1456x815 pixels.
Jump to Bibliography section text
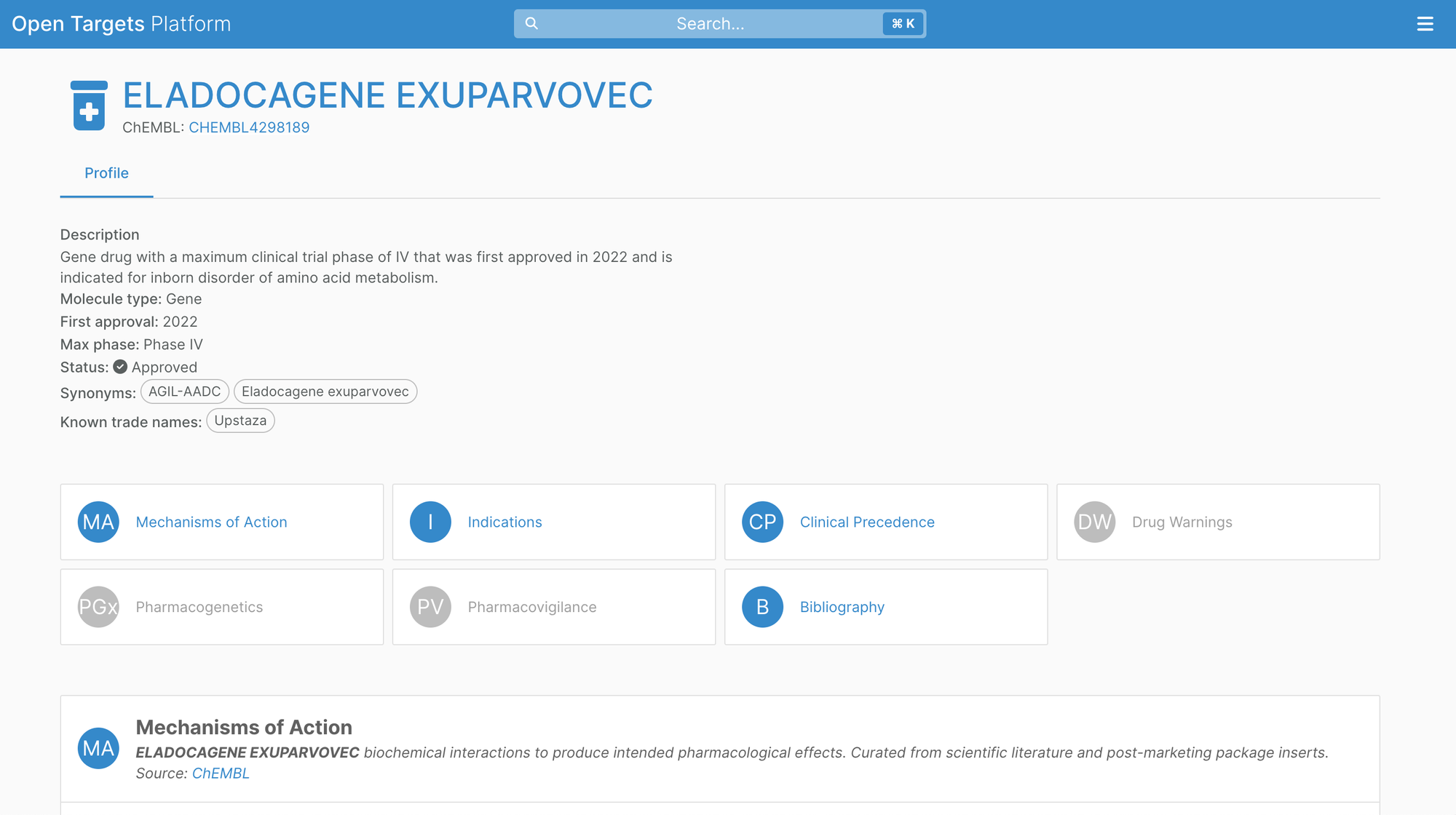click(x=842, y=607)
